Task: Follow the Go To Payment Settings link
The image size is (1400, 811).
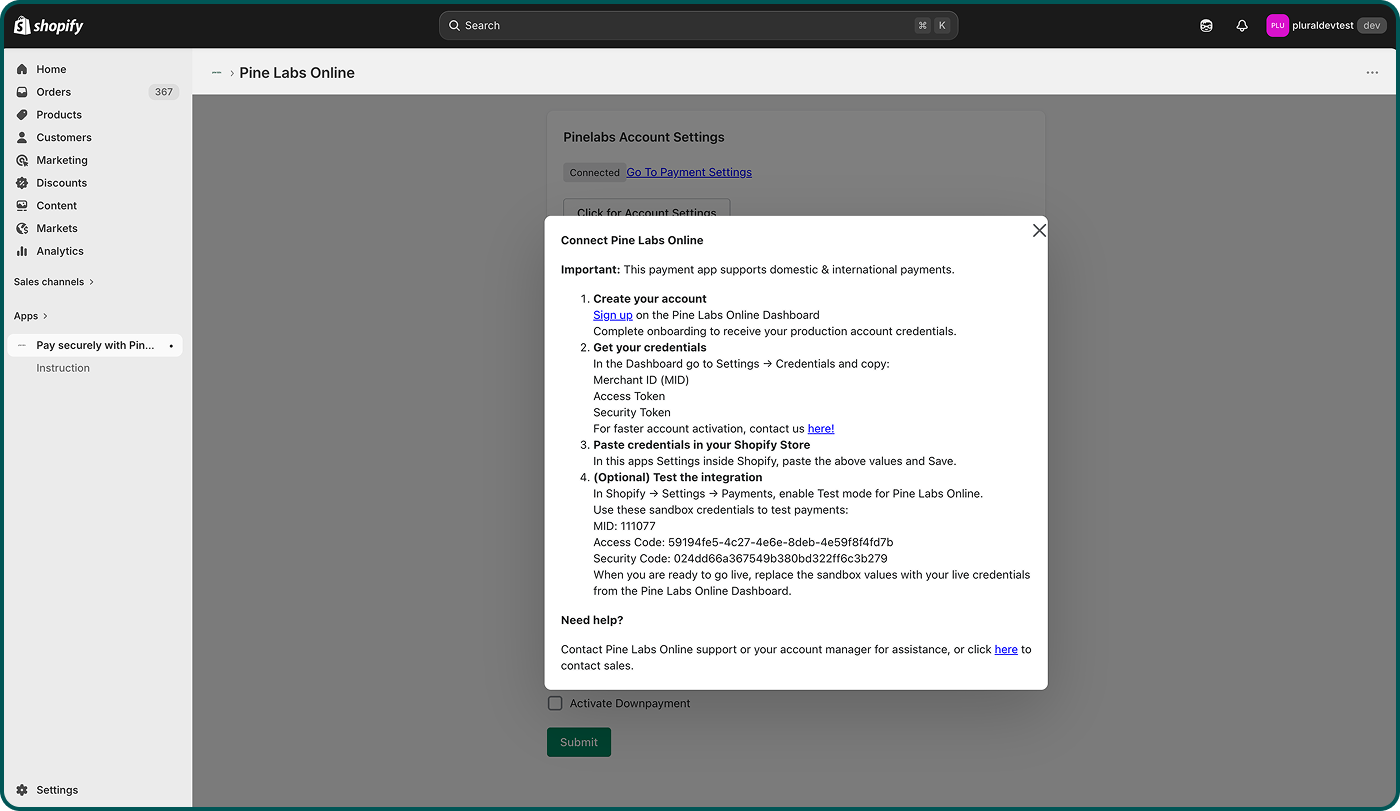Action: point(689,172)
